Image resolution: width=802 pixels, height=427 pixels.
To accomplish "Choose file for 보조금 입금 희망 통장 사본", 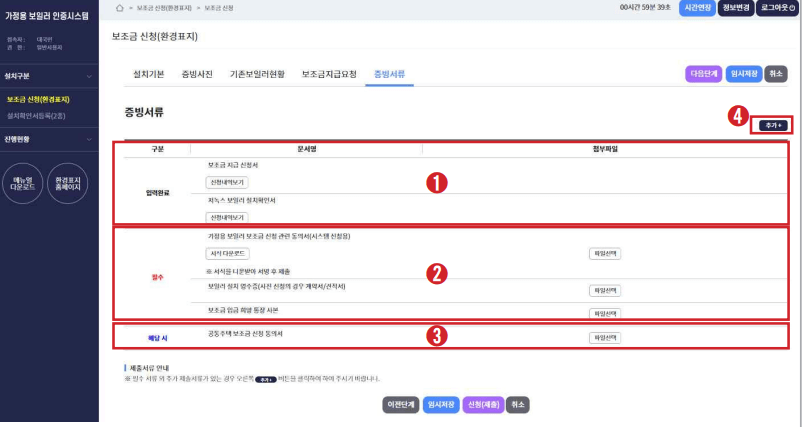I will point(605,313).
